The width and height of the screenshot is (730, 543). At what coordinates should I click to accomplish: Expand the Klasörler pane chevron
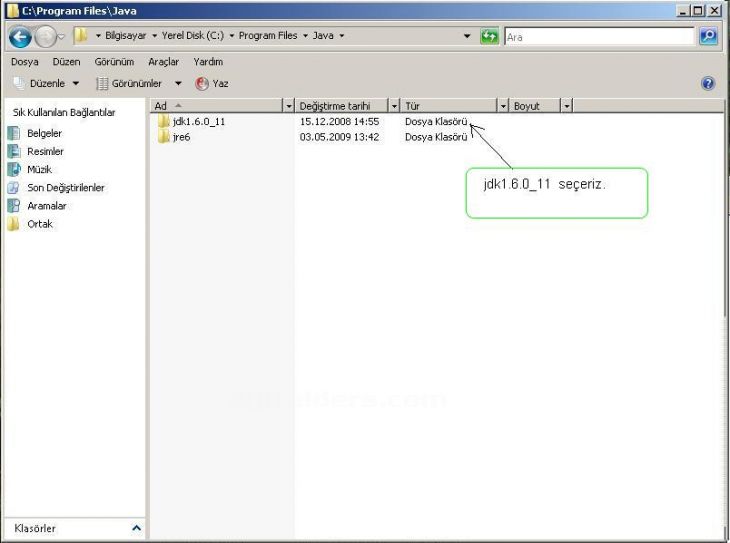pyautogui.click(x=136, y=528)
